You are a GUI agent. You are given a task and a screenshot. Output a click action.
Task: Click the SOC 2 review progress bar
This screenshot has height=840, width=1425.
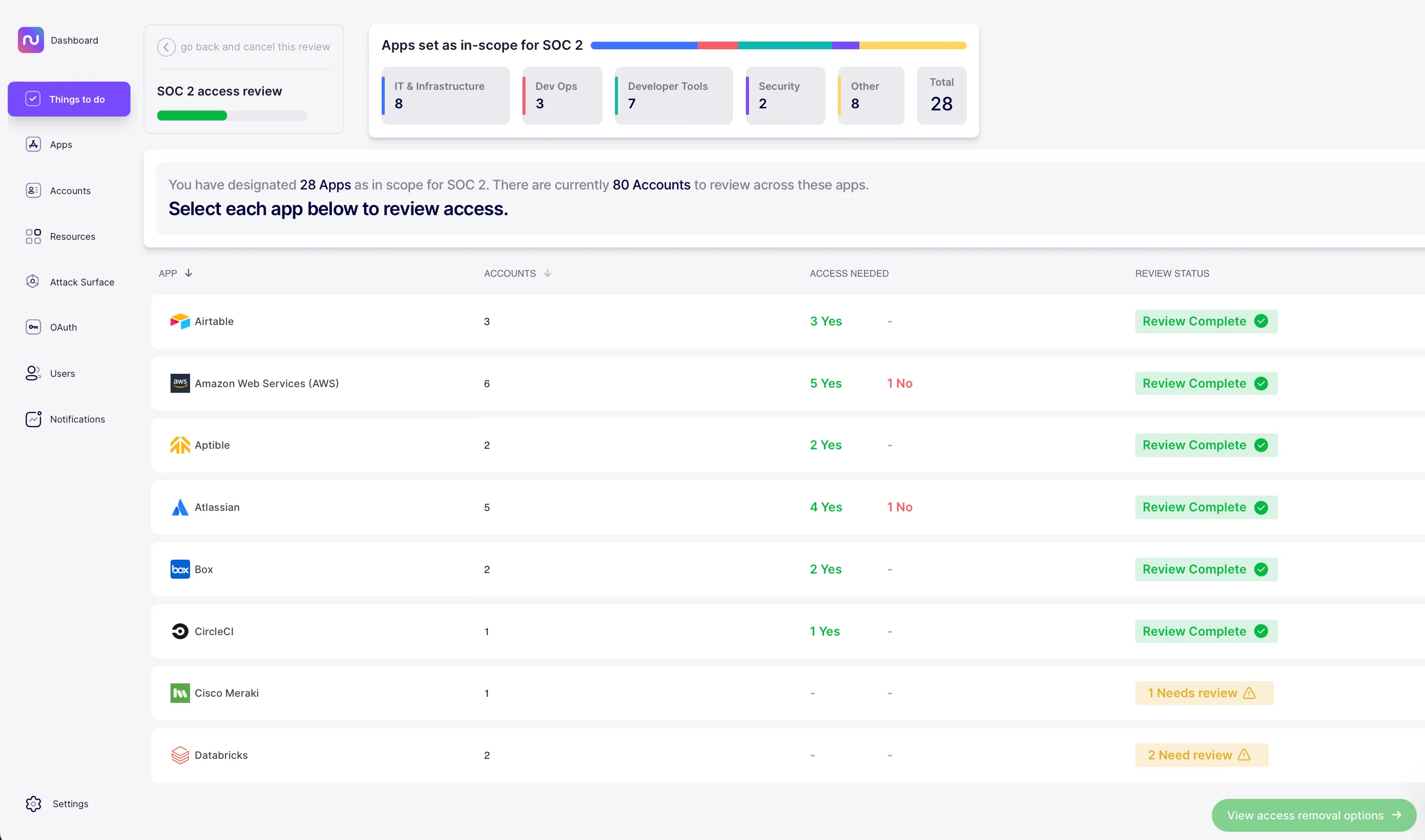pos(232,116)
